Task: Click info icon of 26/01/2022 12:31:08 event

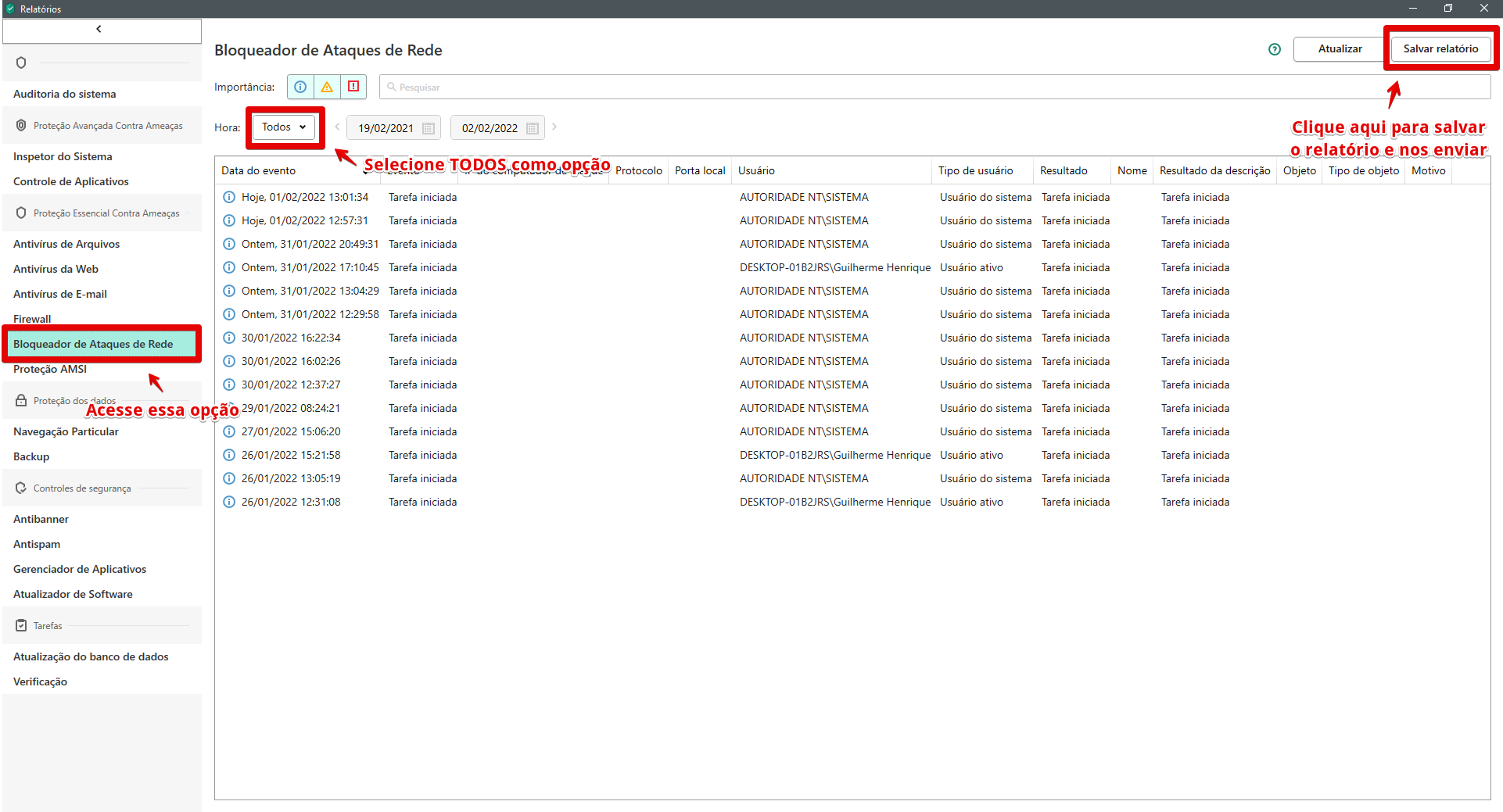Action: tap(229, 502)
